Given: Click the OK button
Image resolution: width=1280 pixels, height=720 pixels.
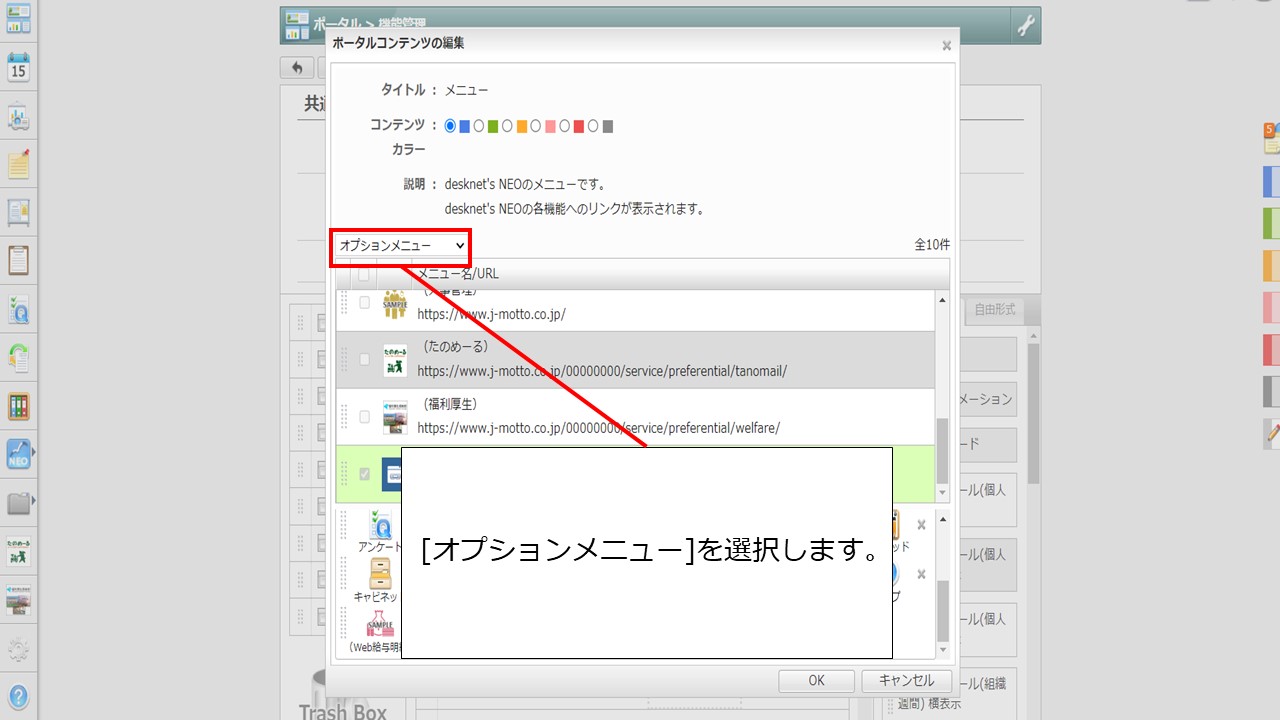Looking at the screenshot, I should (816, 681).
